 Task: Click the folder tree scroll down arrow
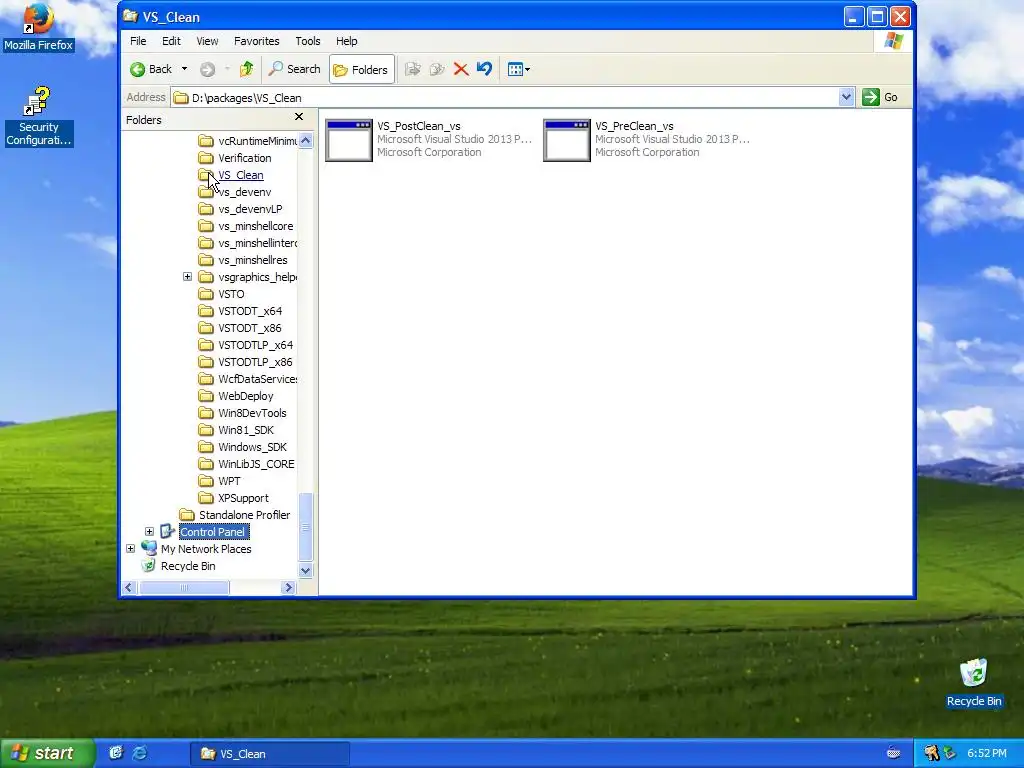pyautogui.click(x=305, y=570)
